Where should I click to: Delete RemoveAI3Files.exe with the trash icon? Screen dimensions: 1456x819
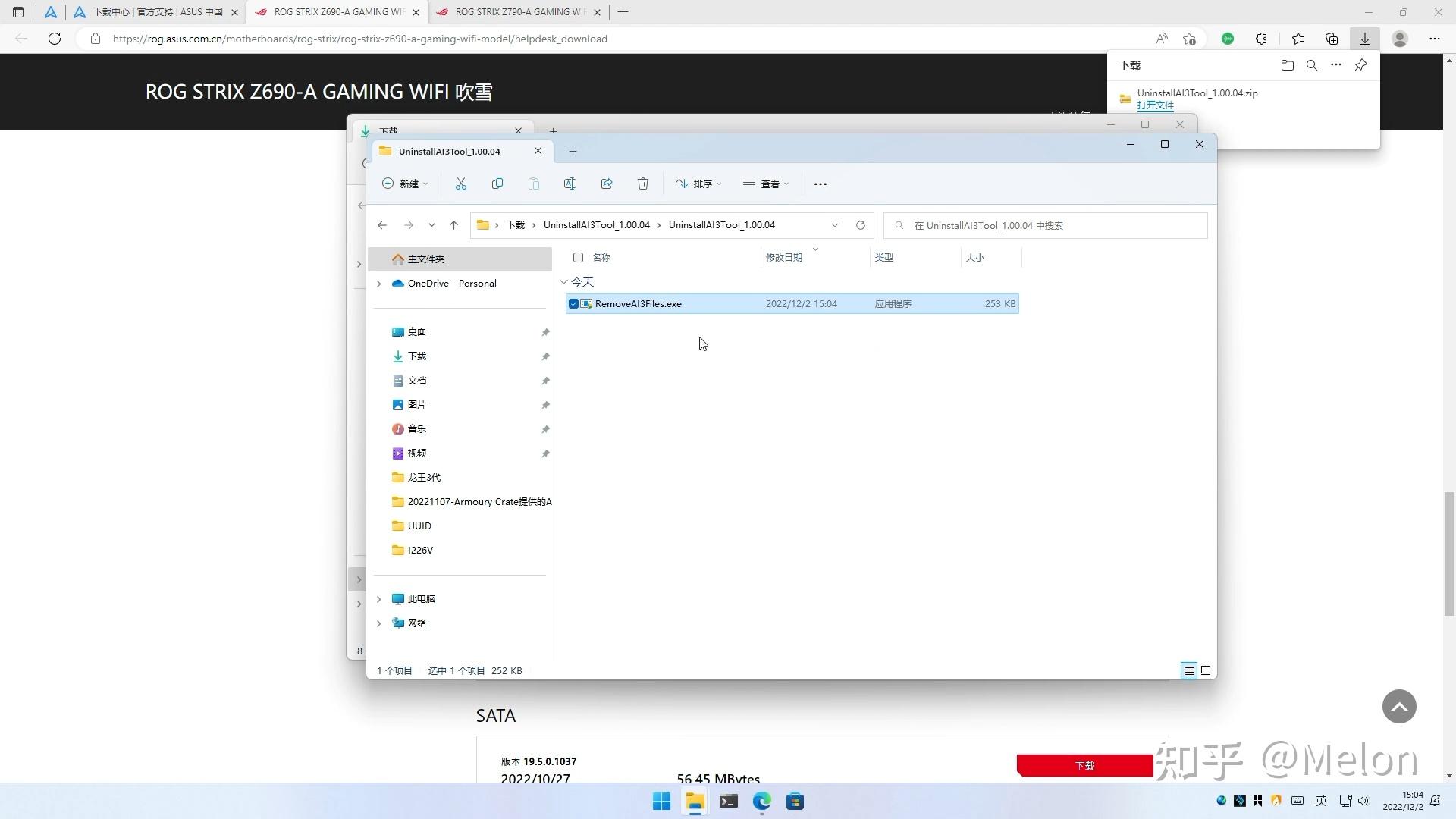click(643, 184)
